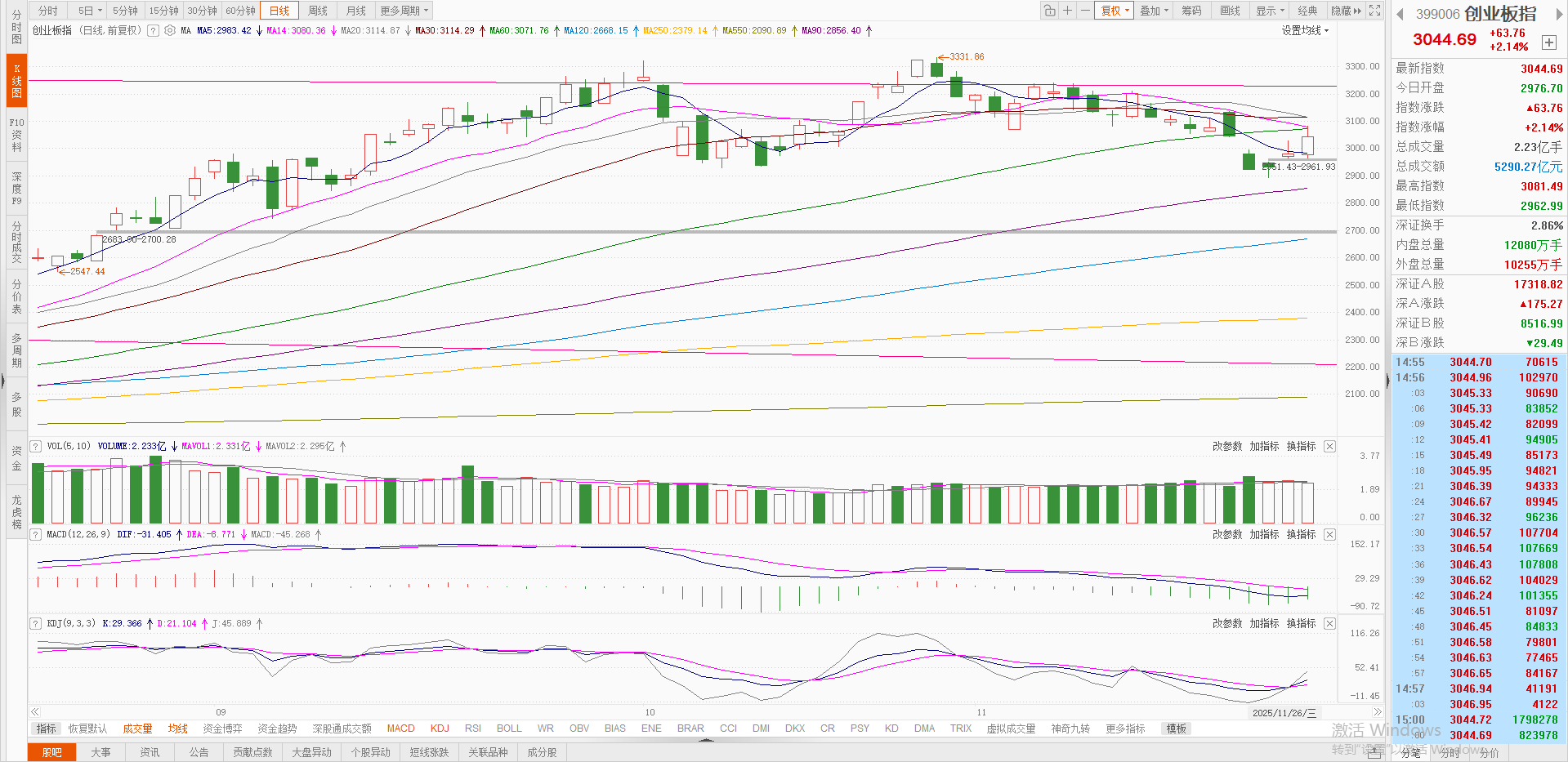1568x762 pixels.
Task: Open help for the KDJ indicator
Action: click(x=36, y=623)
